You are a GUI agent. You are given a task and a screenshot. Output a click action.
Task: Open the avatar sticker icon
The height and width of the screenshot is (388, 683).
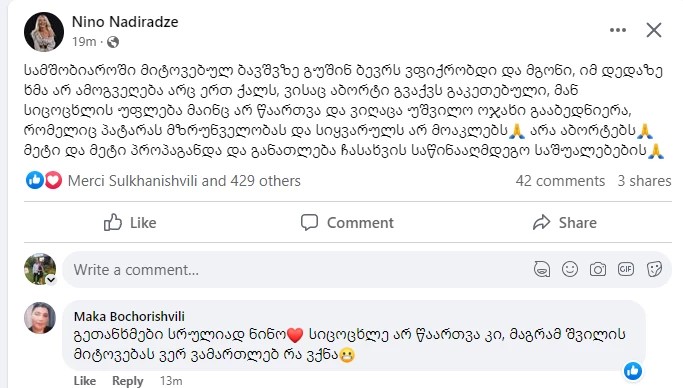(x=541, y=270)
